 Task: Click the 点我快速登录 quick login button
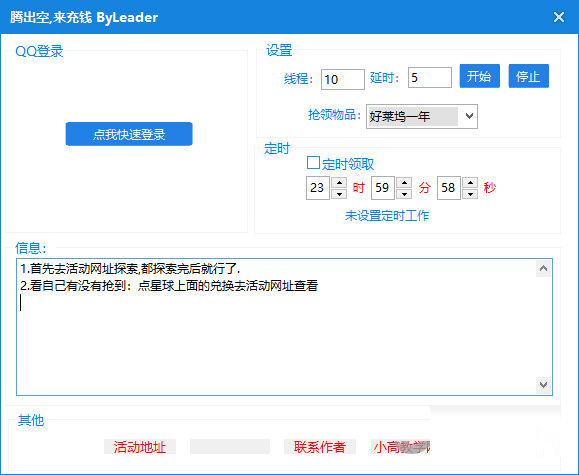click(x=129, y=134)
